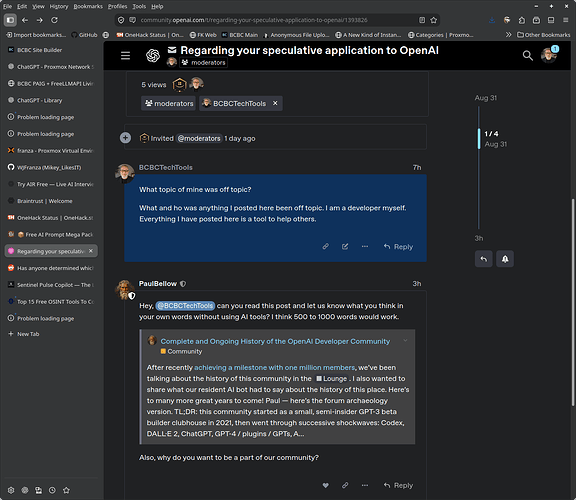Open sidebar customize settings gear
Viewport: 576px width, 500px height.
11,490
